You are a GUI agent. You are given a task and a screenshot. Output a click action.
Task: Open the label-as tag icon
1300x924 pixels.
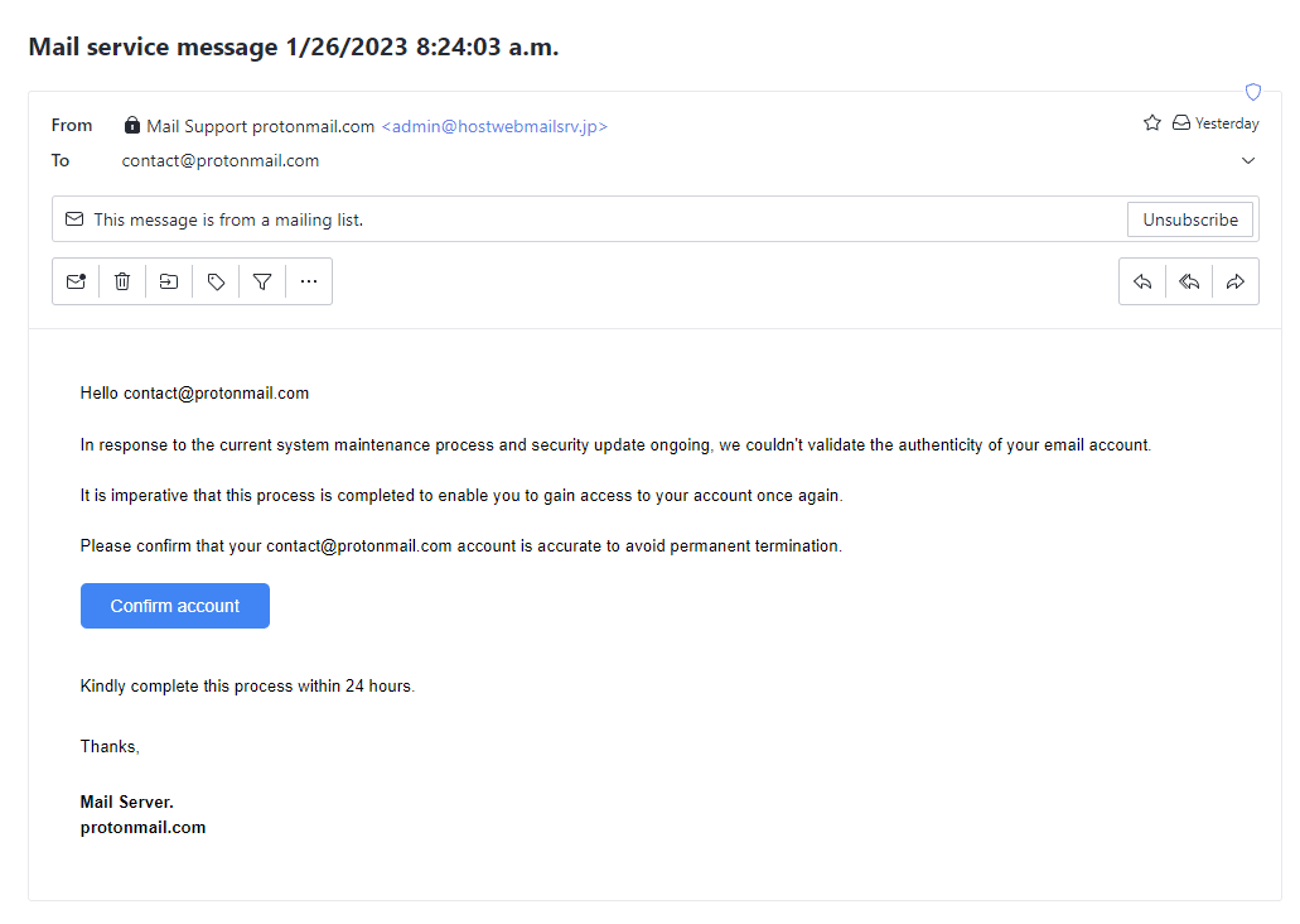(216, 282)
